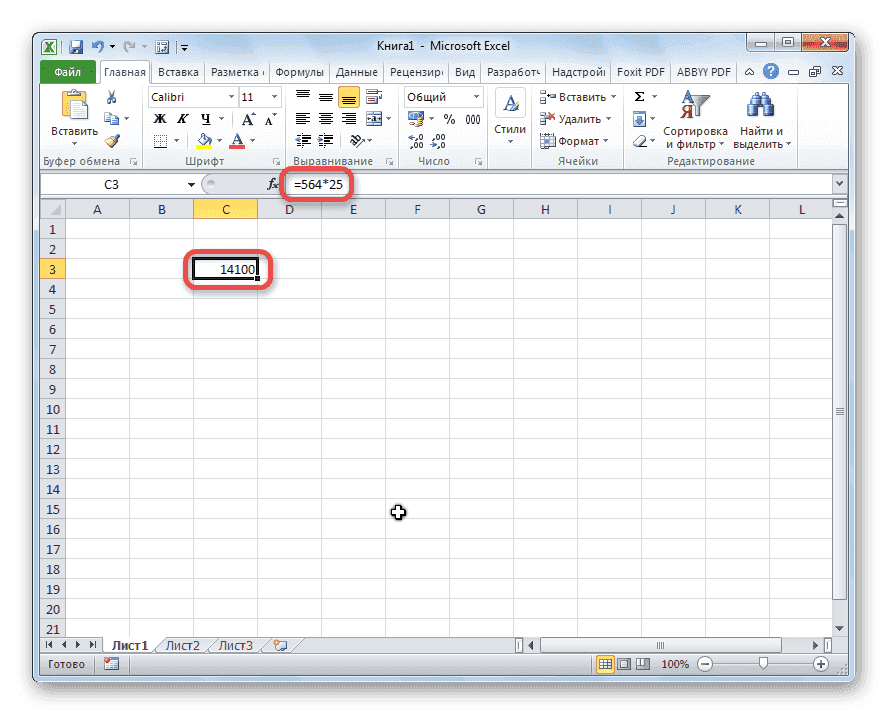This screenshot has width=888, height=715.
Task: Click the comma thousands separator icon
Action: tap(473, 118)
